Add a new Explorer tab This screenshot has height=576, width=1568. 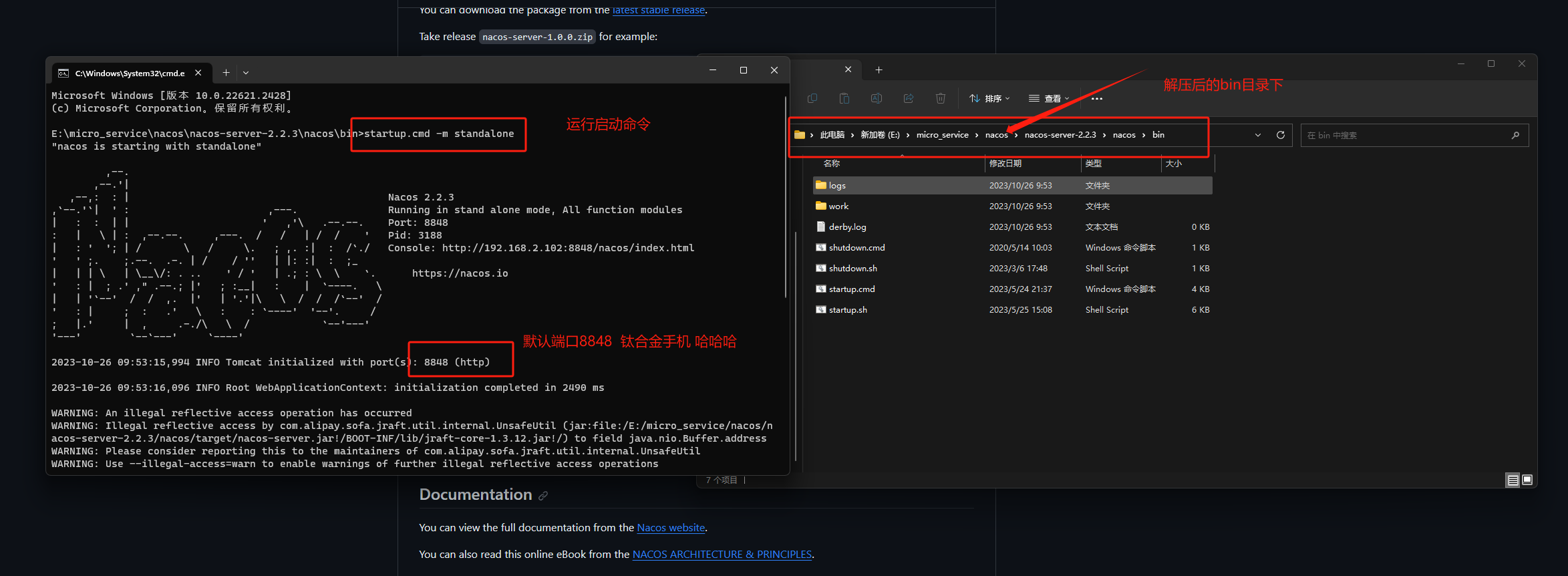coord(879,69)
